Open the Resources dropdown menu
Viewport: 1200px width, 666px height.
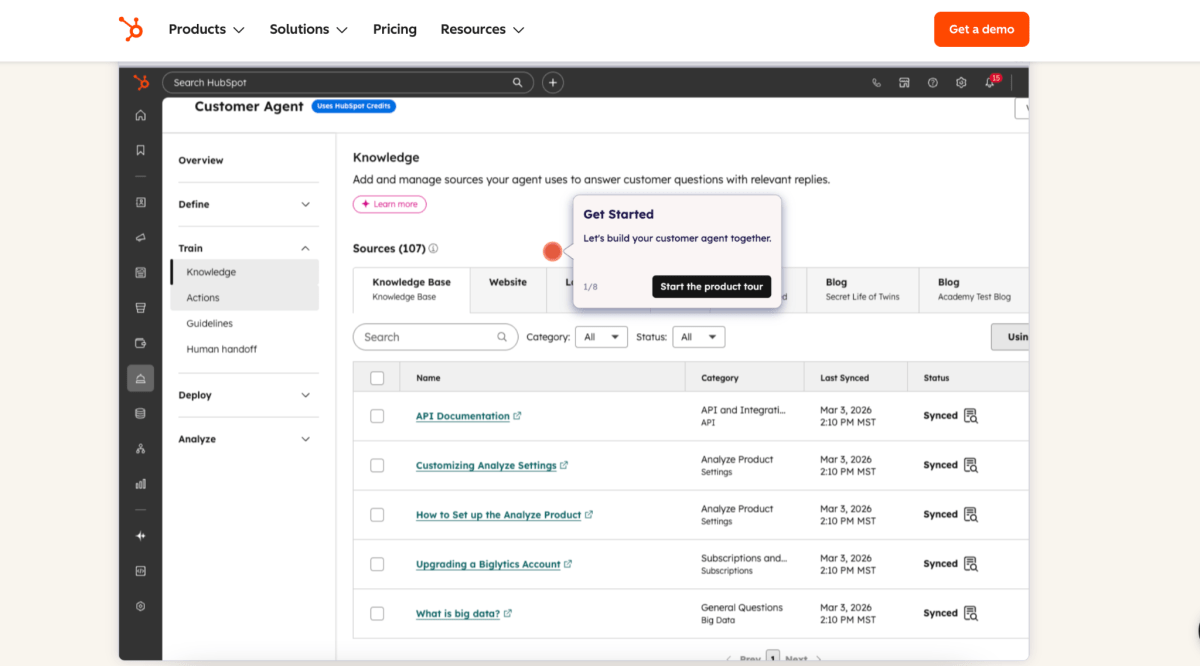[482, 29]
